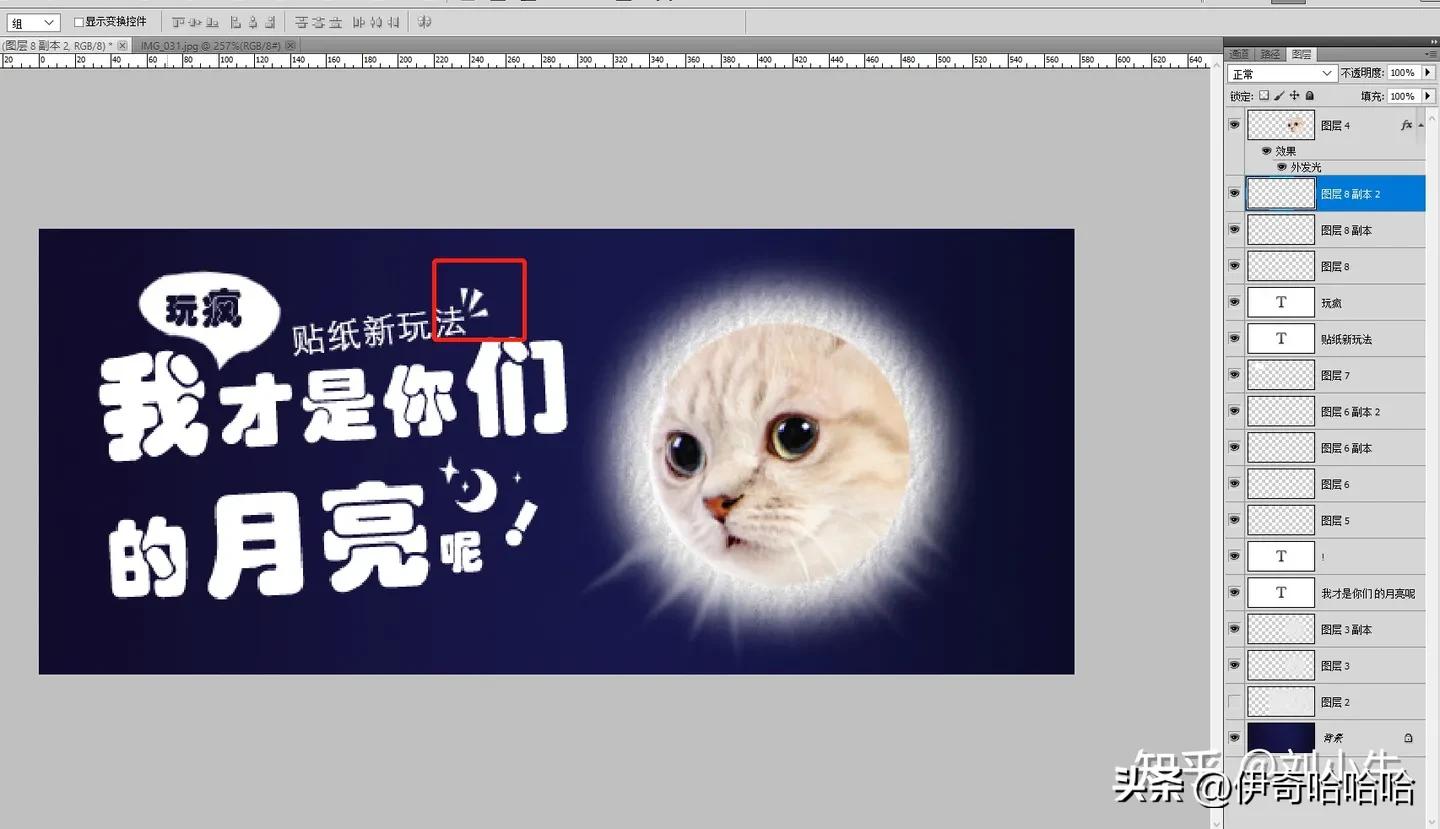Open the 不透明度 slider arrow
Viewport: 1440px width, 829px height.
(x=1428, y=72)
